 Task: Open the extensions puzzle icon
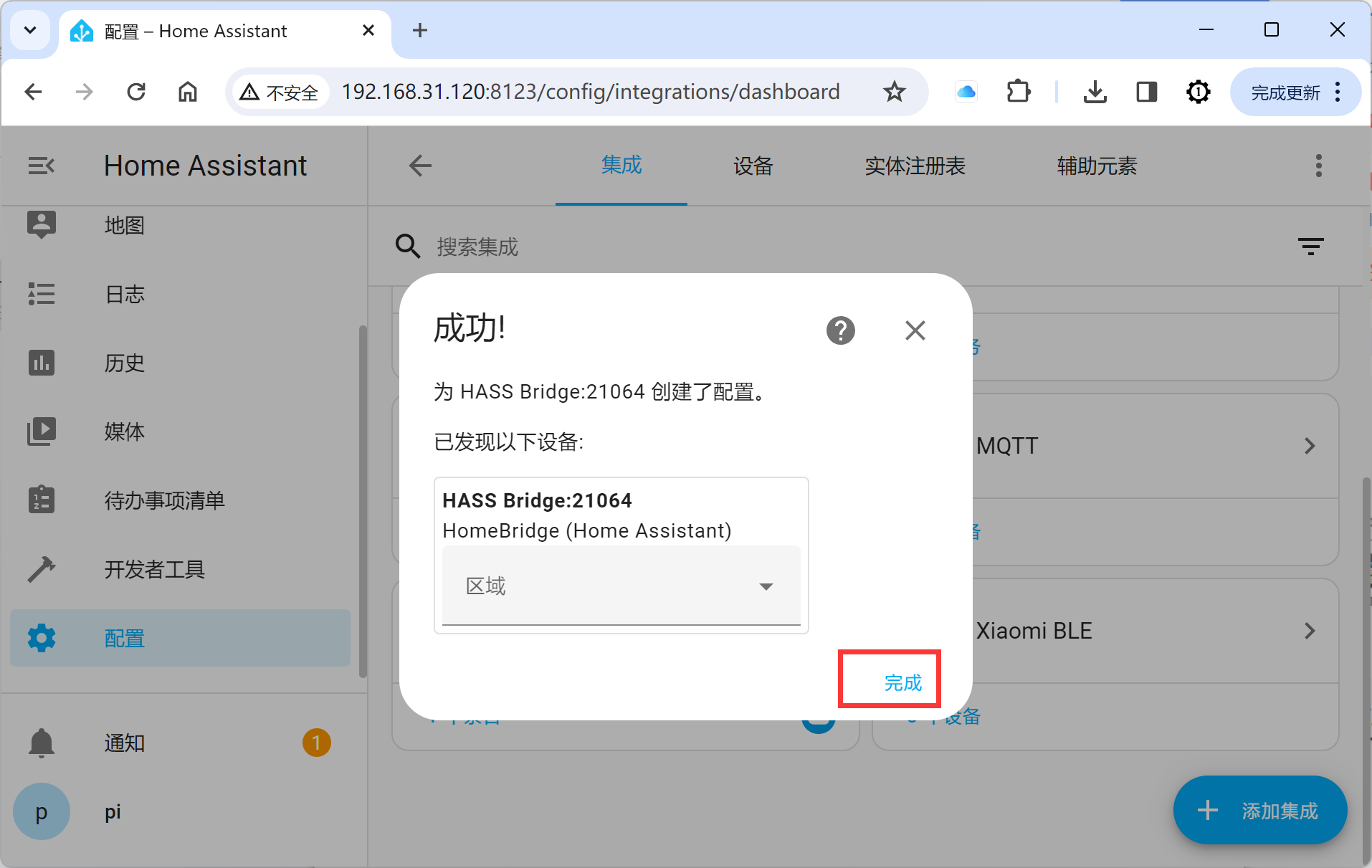(1019, 92)
